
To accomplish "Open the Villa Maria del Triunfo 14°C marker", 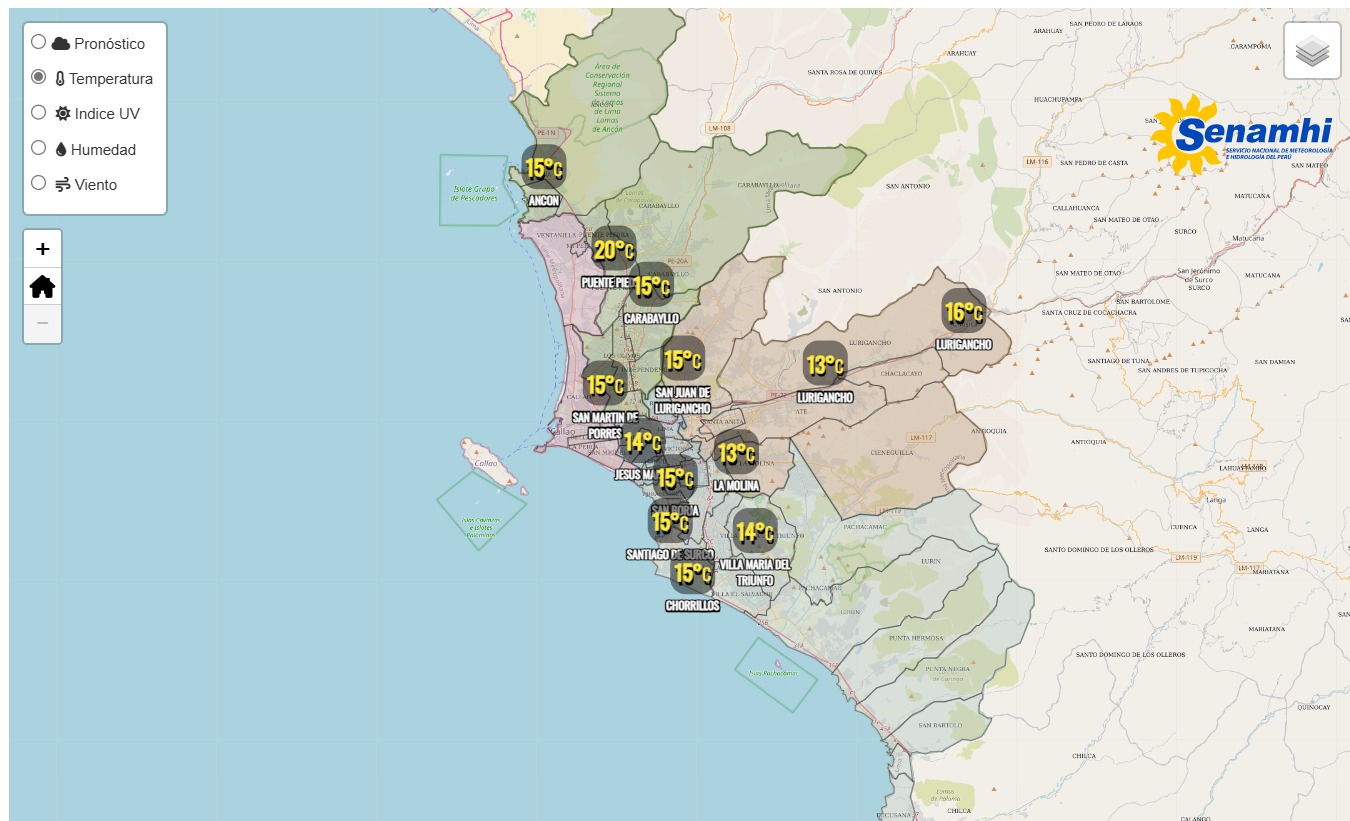I will tap(754, 531).
